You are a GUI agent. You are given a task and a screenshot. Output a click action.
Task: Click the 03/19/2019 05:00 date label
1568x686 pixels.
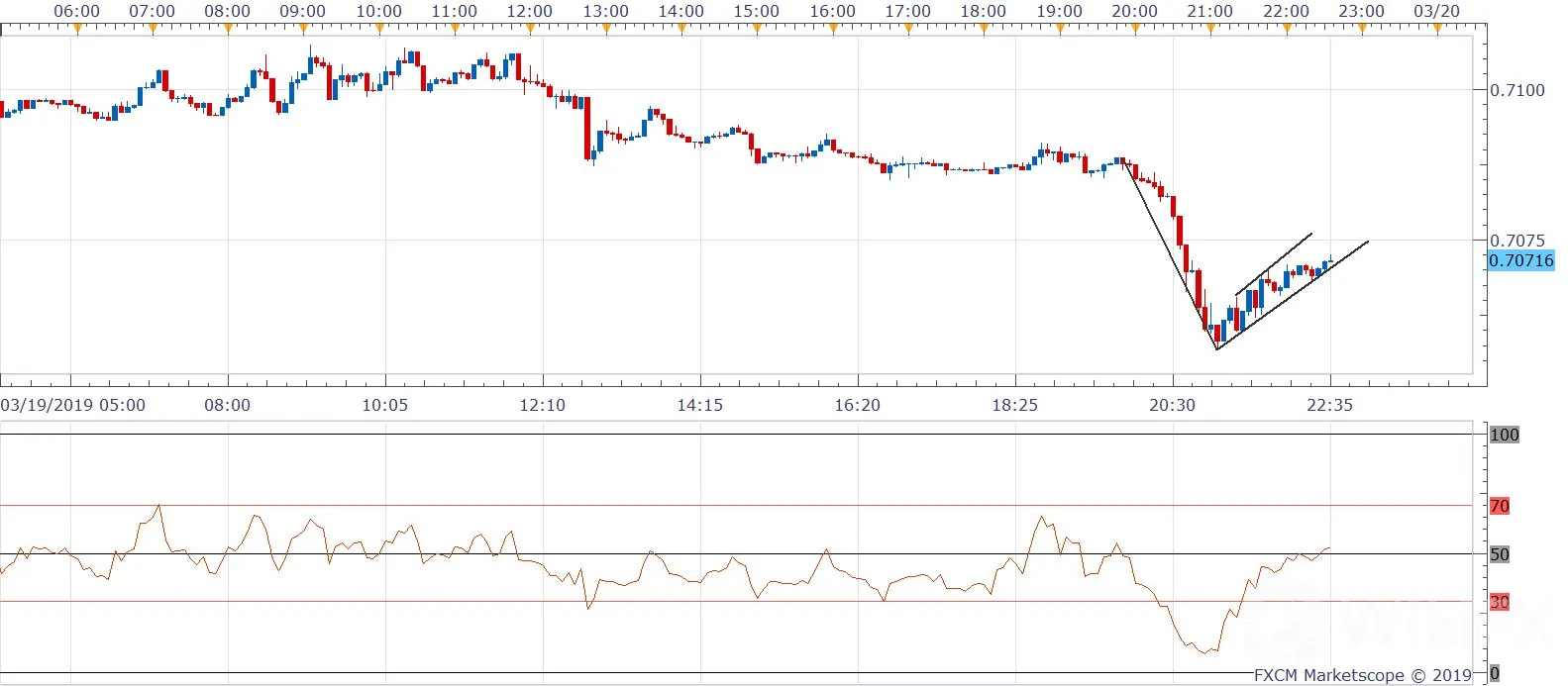point(73,405)
